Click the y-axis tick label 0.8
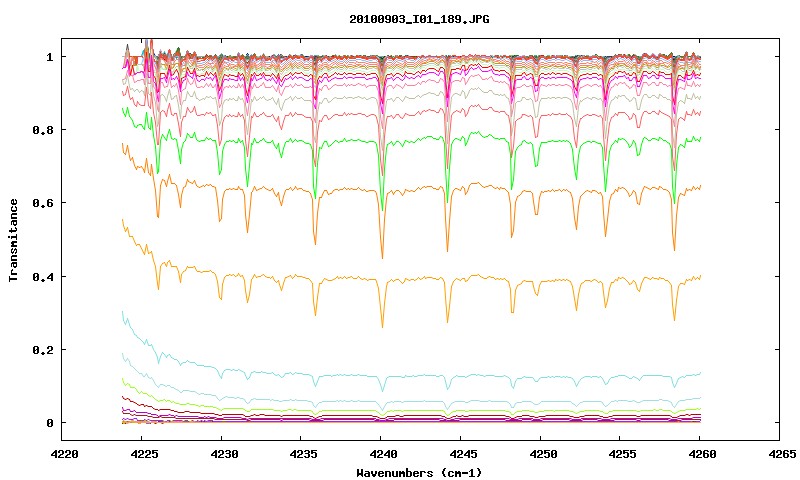 42,130
